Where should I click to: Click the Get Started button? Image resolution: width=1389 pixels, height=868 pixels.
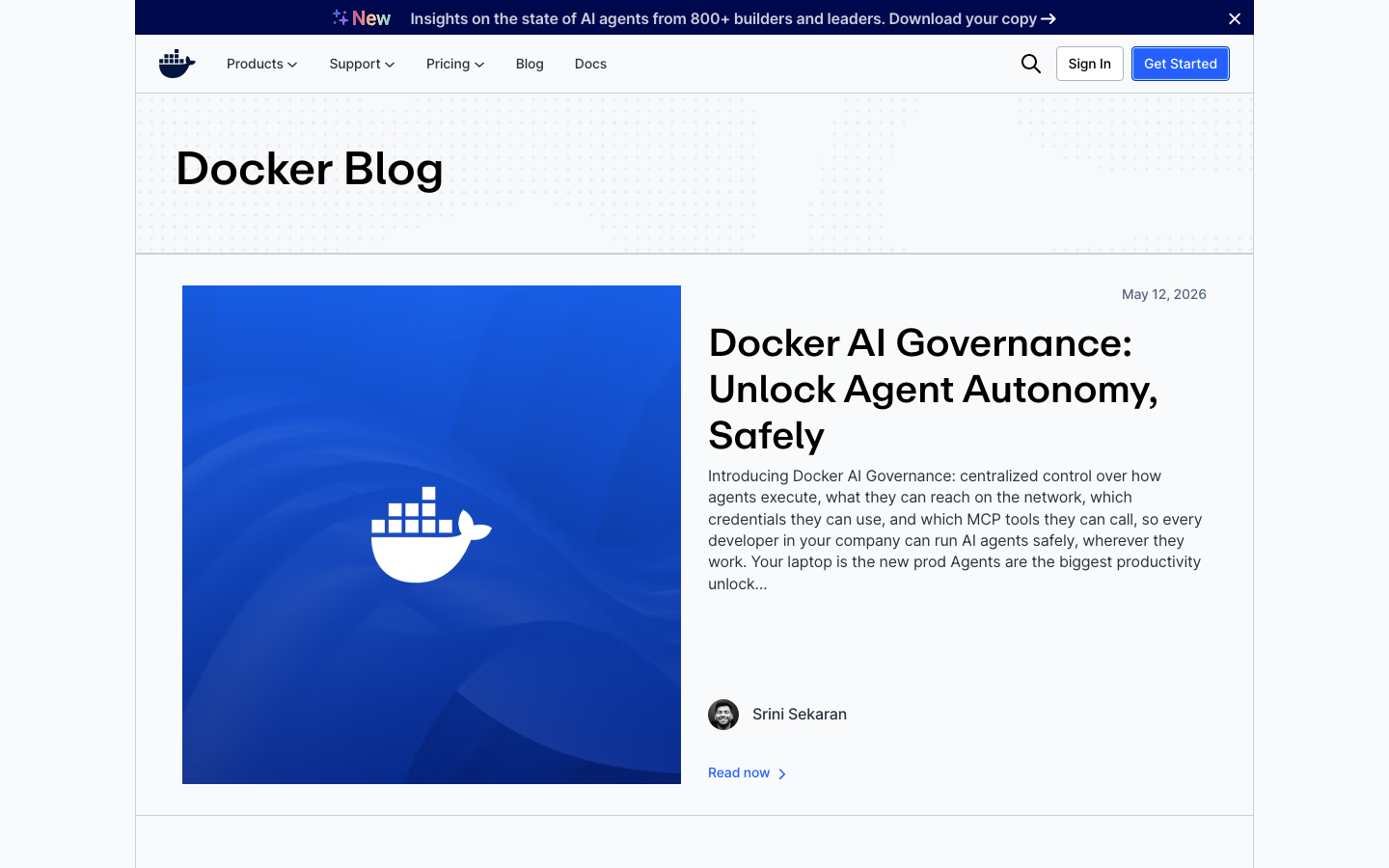1181,64
